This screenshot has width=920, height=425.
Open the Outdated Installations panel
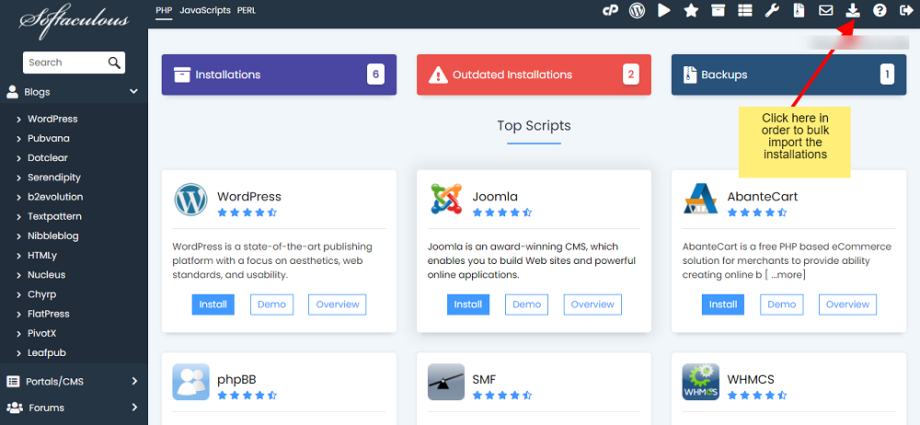point(534,75)
